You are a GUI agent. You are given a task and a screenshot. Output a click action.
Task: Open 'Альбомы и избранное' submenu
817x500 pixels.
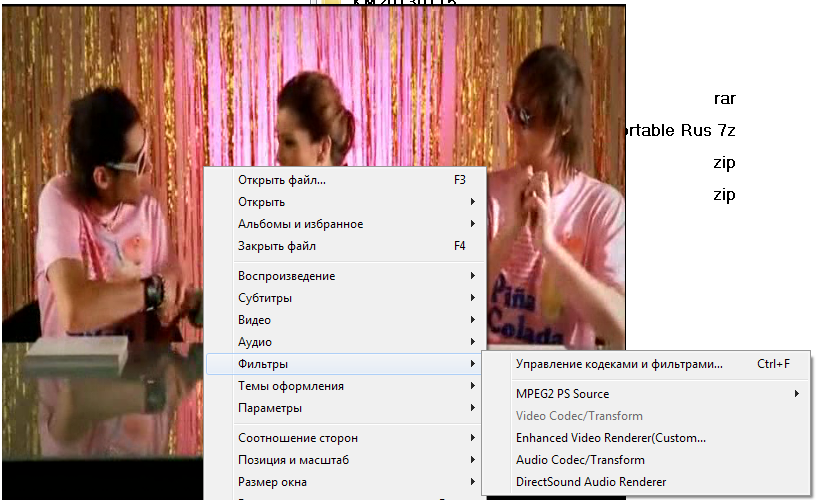(x=300, y=225)
